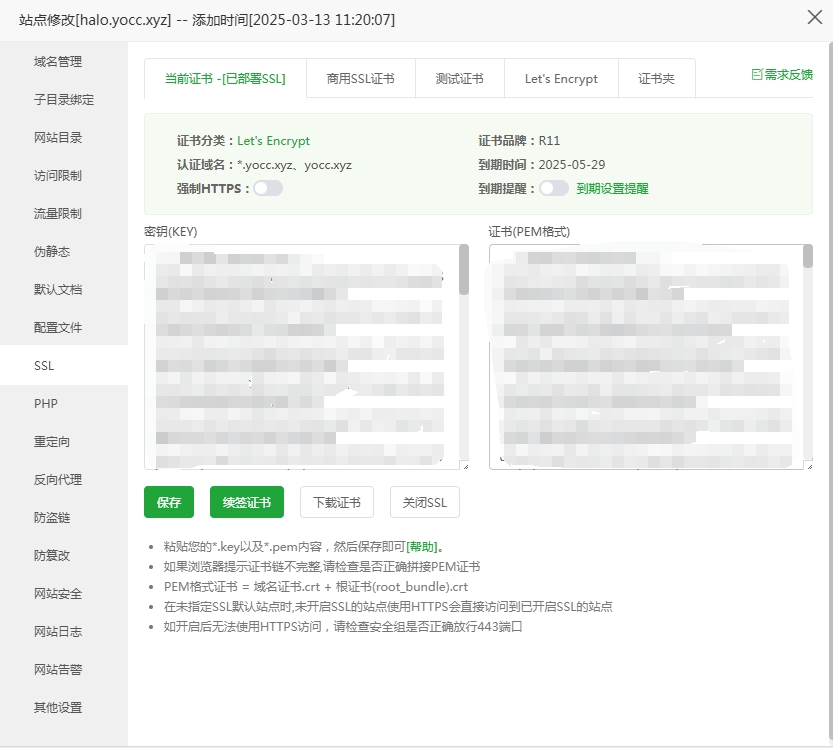Select the Let's Encrypt certificate tab

click(561, 77)
